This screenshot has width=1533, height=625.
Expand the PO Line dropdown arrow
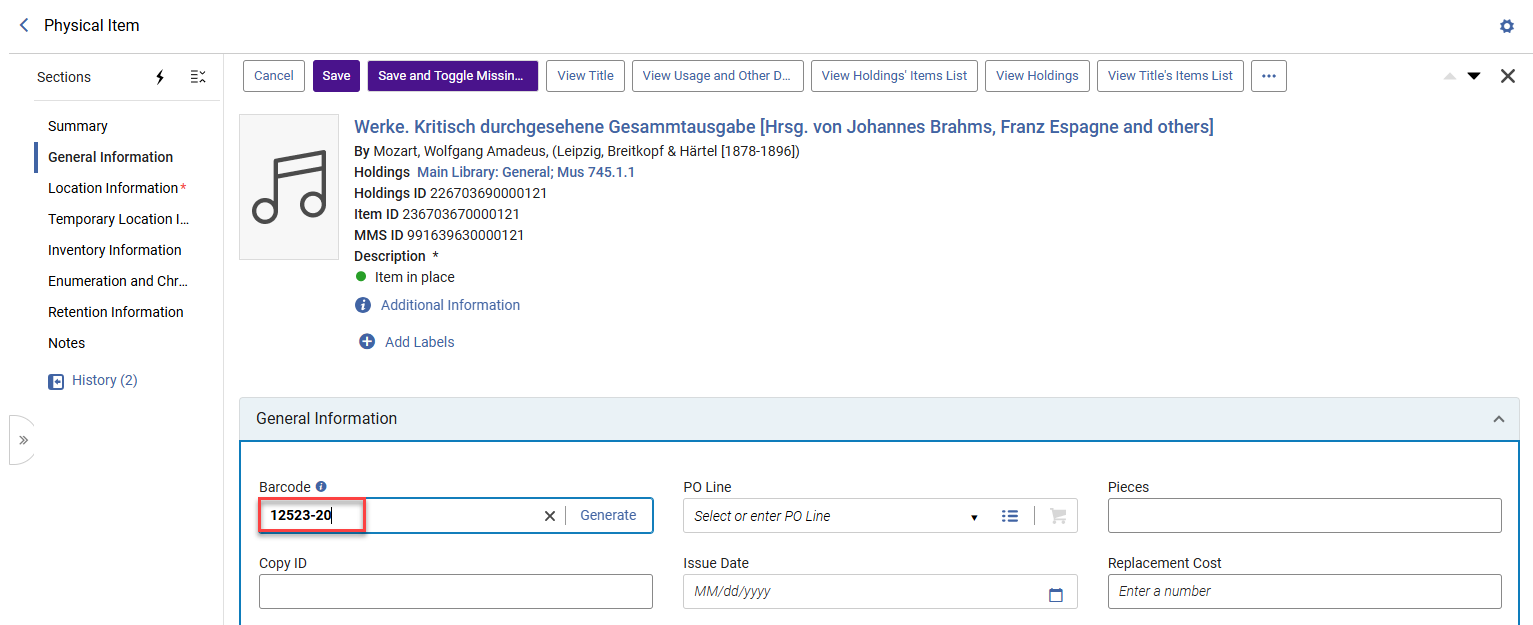point(974,517)
